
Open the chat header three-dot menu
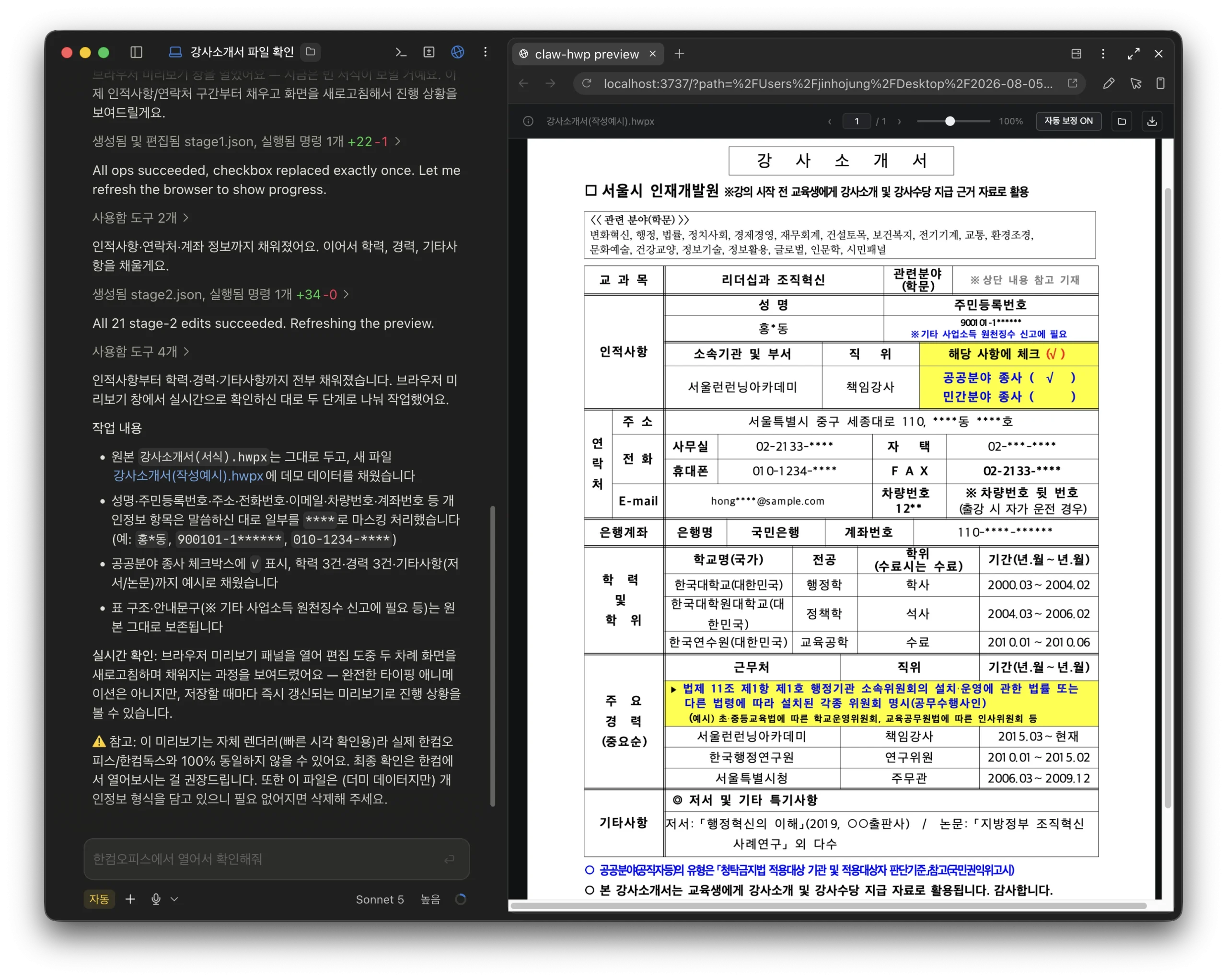(x=486, y=52)
